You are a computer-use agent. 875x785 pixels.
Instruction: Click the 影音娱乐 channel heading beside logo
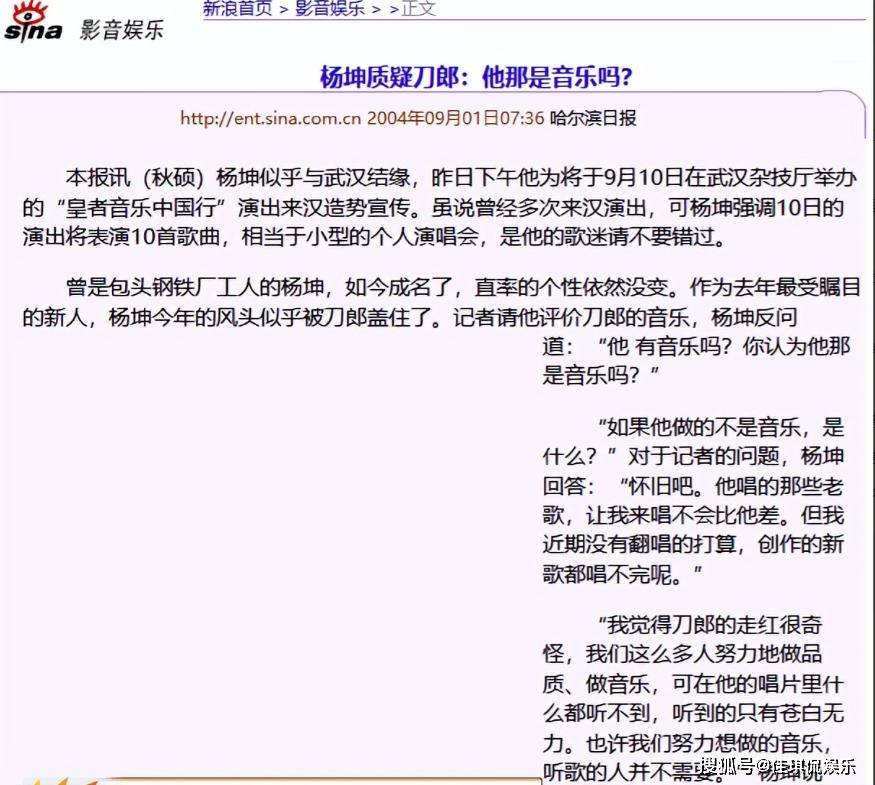122,30
